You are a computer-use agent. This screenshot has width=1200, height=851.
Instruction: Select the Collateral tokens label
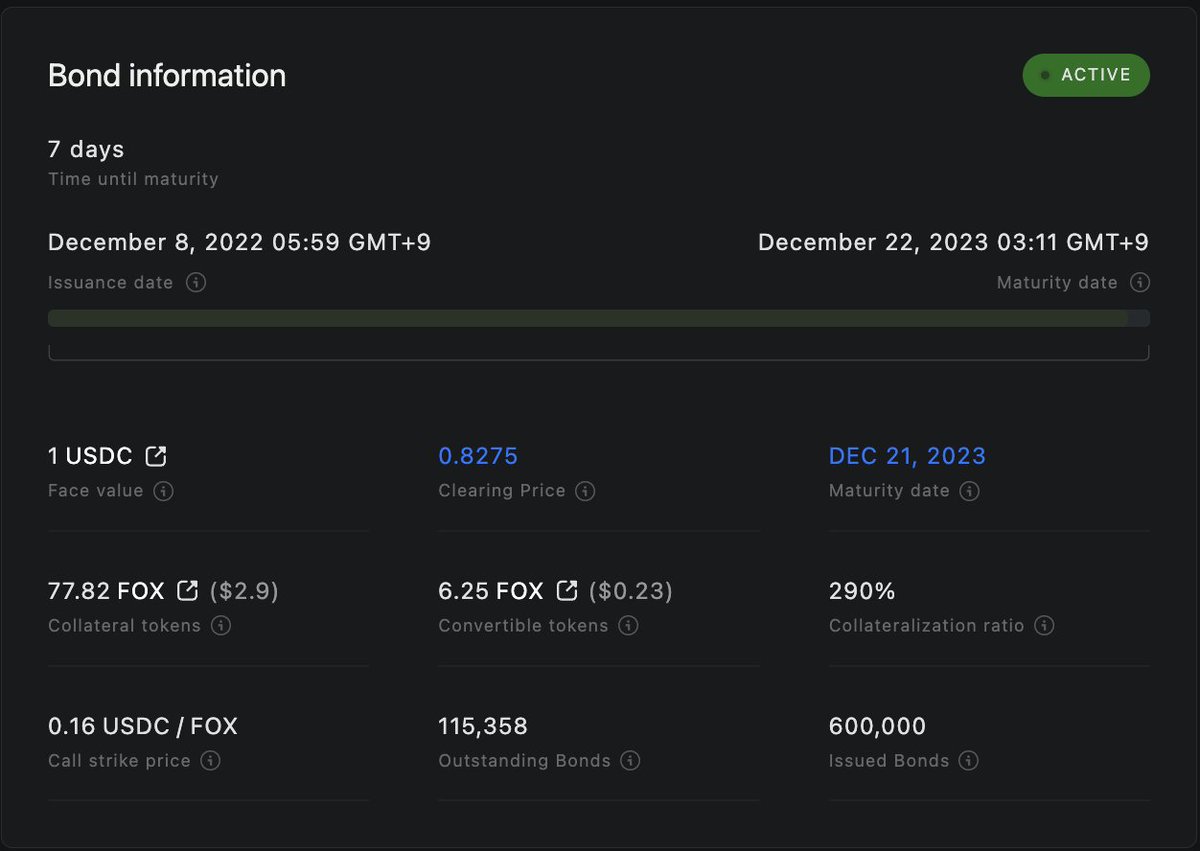click(125, 625)
